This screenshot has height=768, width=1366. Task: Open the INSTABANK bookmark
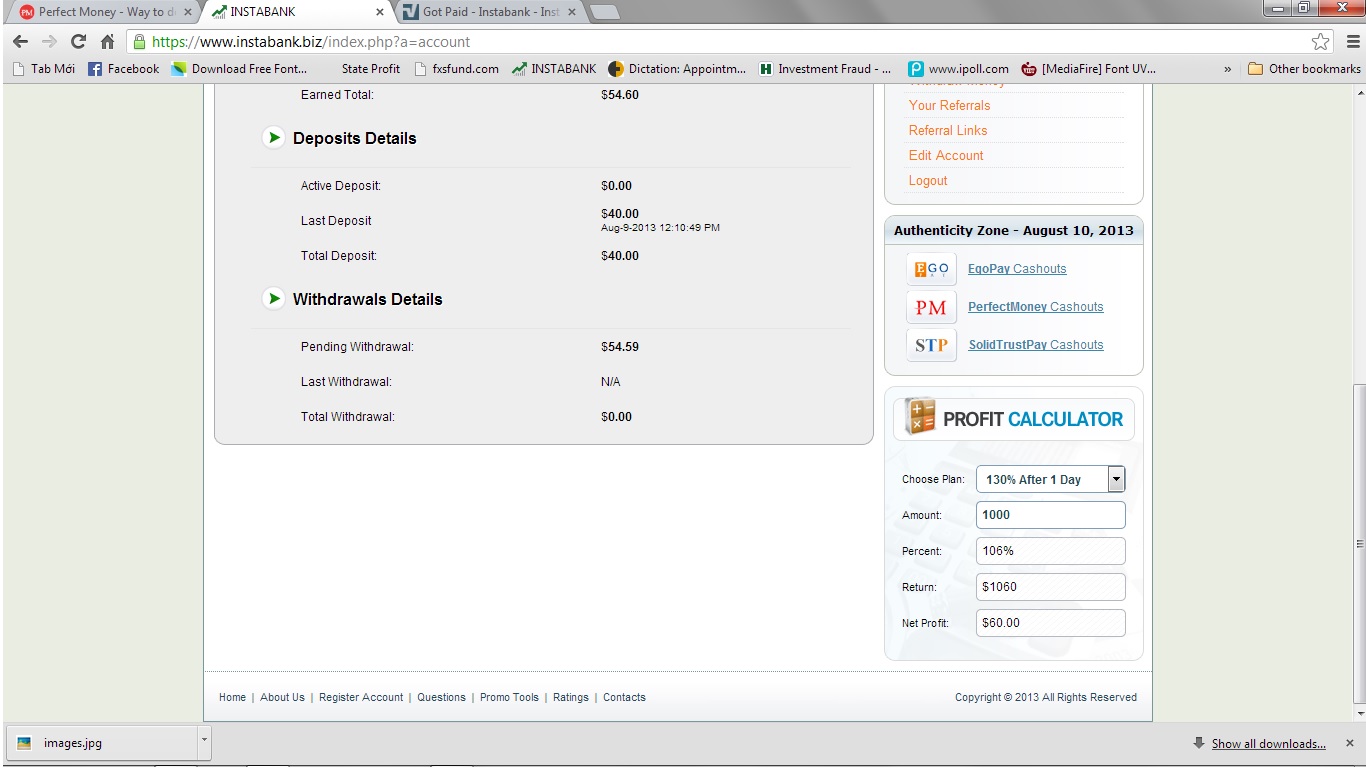553,69
